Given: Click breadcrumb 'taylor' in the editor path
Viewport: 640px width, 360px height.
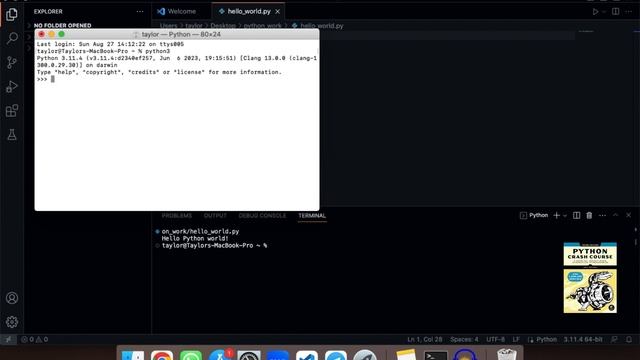Looking at the screenshot, I should (x=194, y=26).
